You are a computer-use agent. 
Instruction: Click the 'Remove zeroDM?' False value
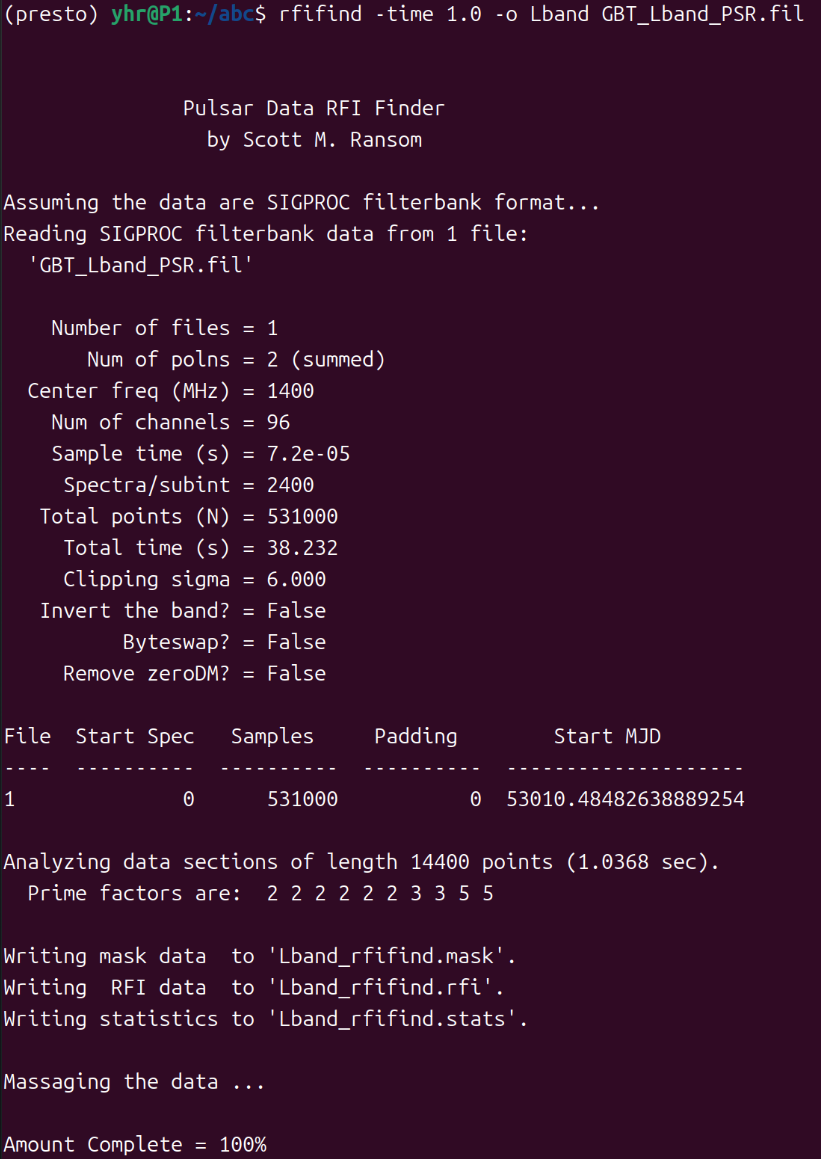tap(296, 674)
